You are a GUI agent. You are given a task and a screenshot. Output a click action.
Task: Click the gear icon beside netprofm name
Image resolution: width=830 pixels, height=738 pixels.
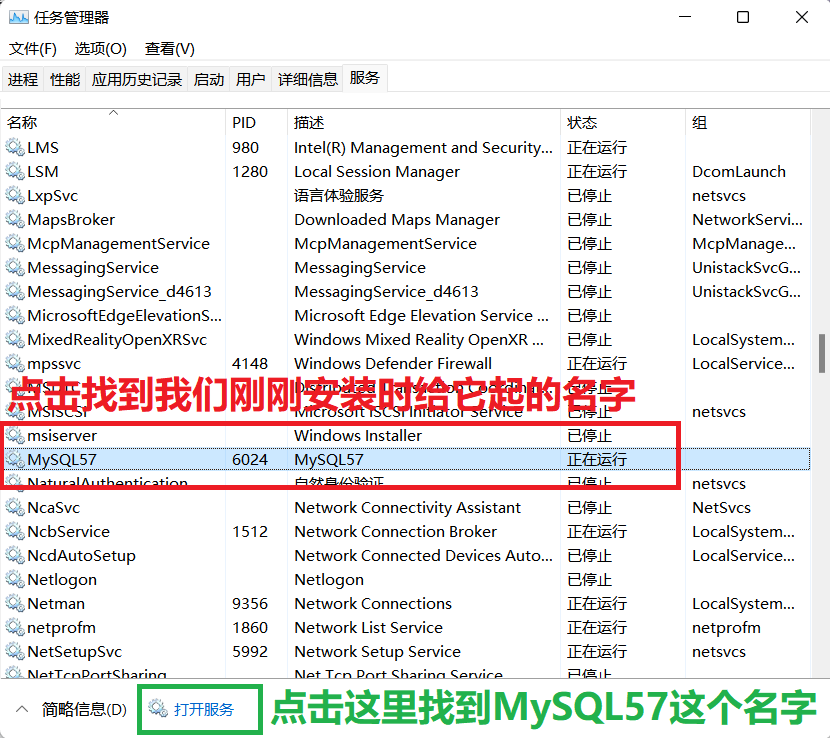[x=15, y=627]
